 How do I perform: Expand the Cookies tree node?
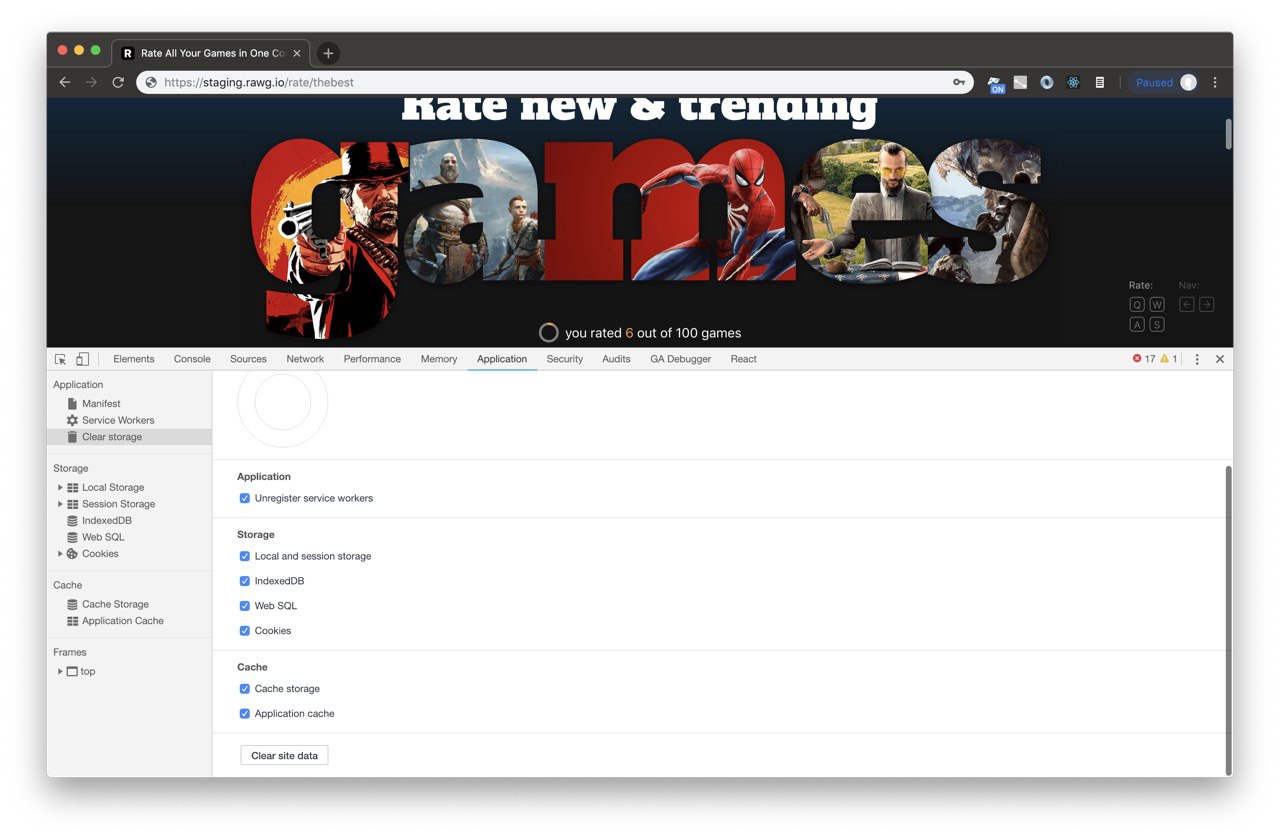[60, 554]
